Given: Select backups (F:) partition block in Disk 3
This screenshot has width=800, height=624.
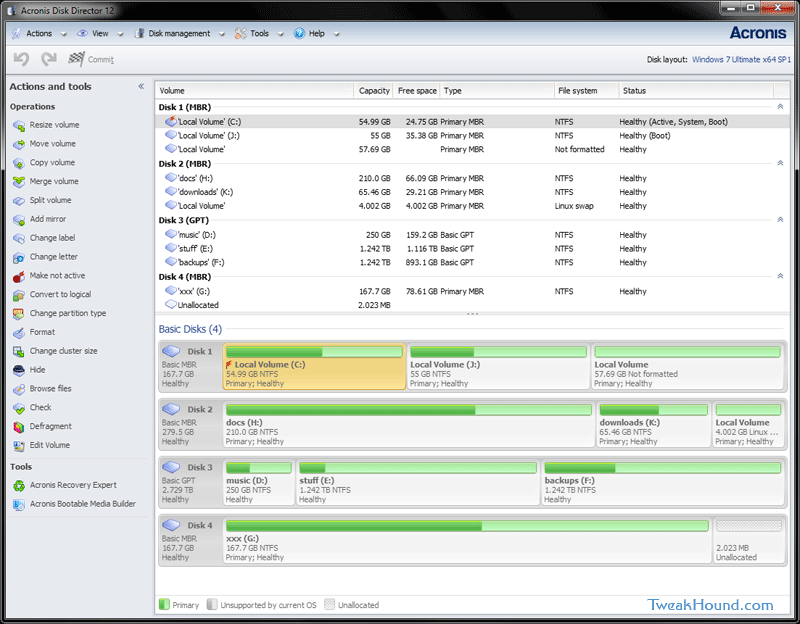Looking at the screenshot, I should (x=662, y=483).
